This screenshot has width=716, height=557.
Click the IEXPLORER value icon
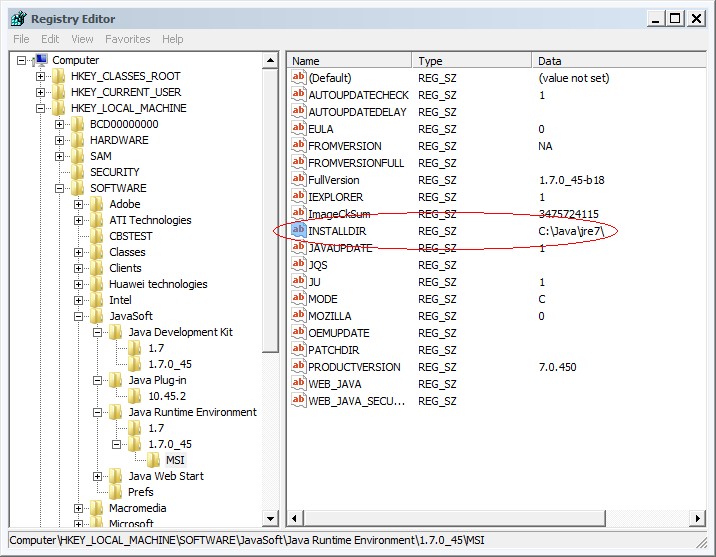[298, 196]
